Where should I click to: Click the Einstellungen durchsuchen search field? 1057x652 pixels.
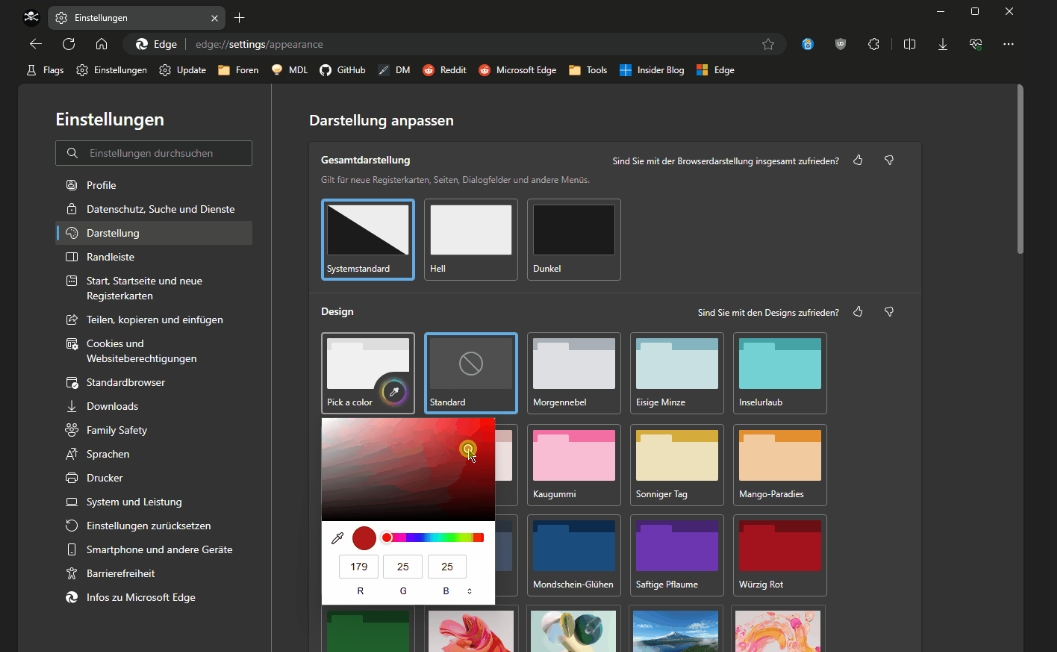click(154, 153)
